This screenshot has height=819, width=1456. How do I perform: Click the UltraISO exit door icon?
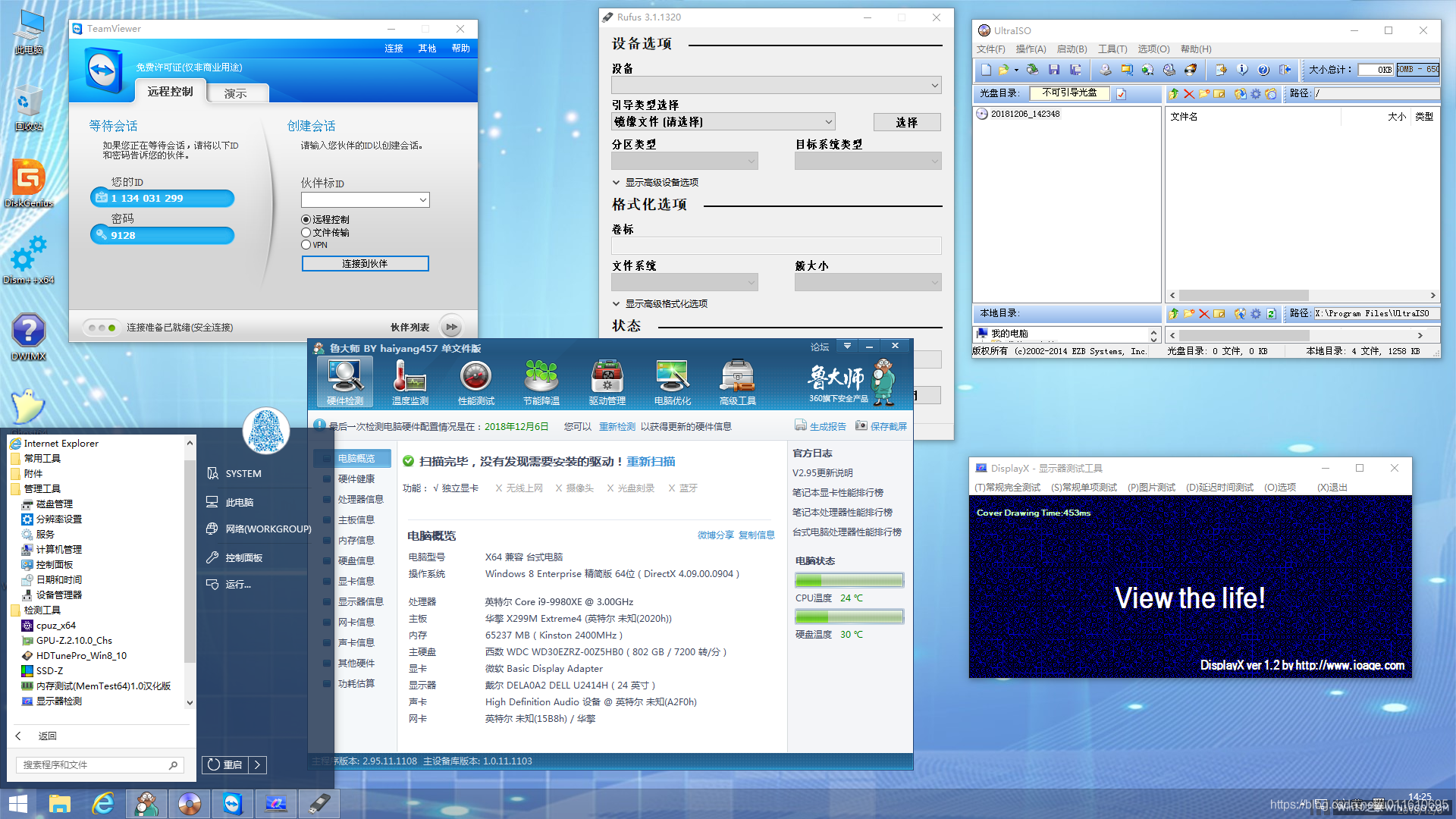coord(1285,70)
